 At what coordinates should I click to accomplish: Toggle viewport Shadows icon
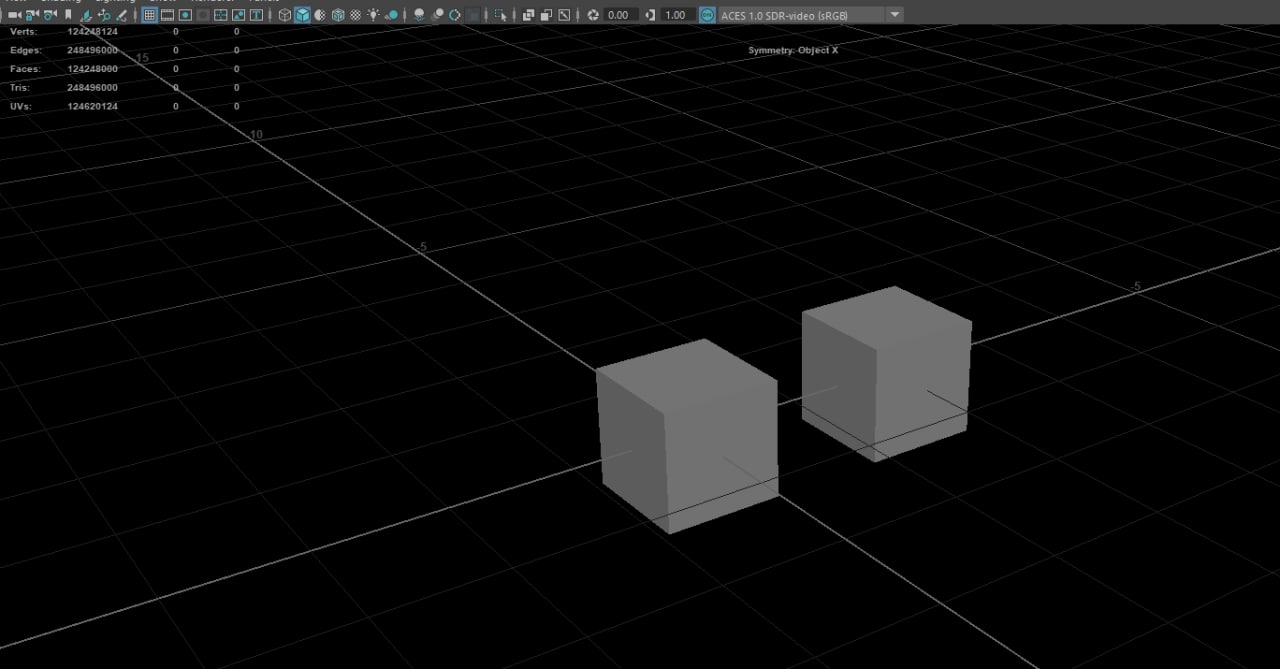tap(392, 15)
